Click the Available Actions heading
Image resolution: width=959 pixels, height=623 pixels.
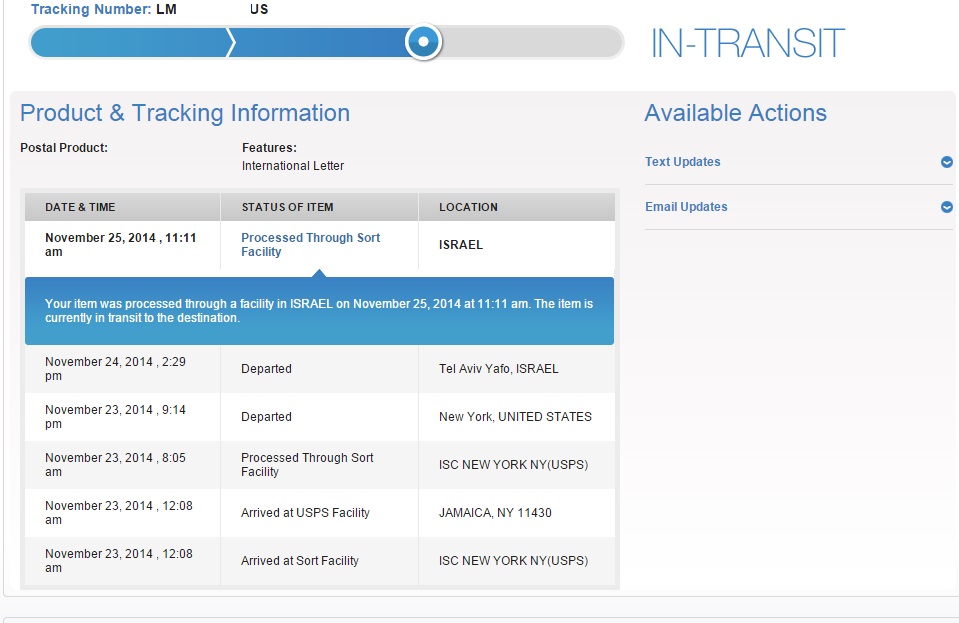point(735,113)
